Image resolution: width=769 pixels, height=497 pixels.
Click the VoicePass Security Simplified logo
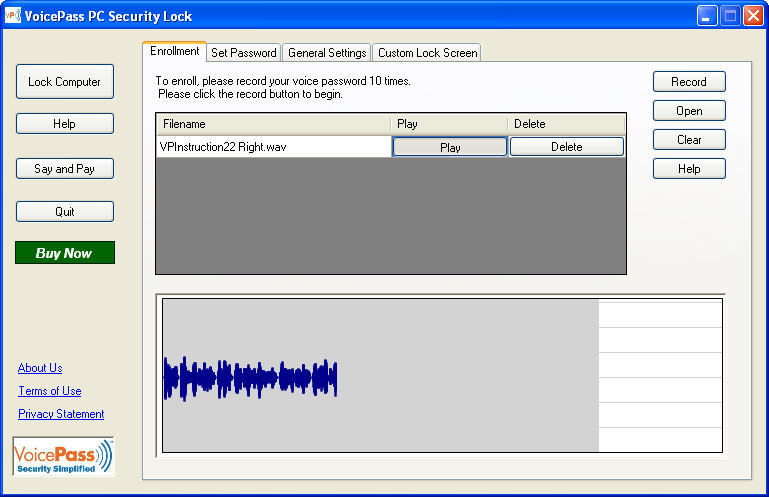pos(63,457)
